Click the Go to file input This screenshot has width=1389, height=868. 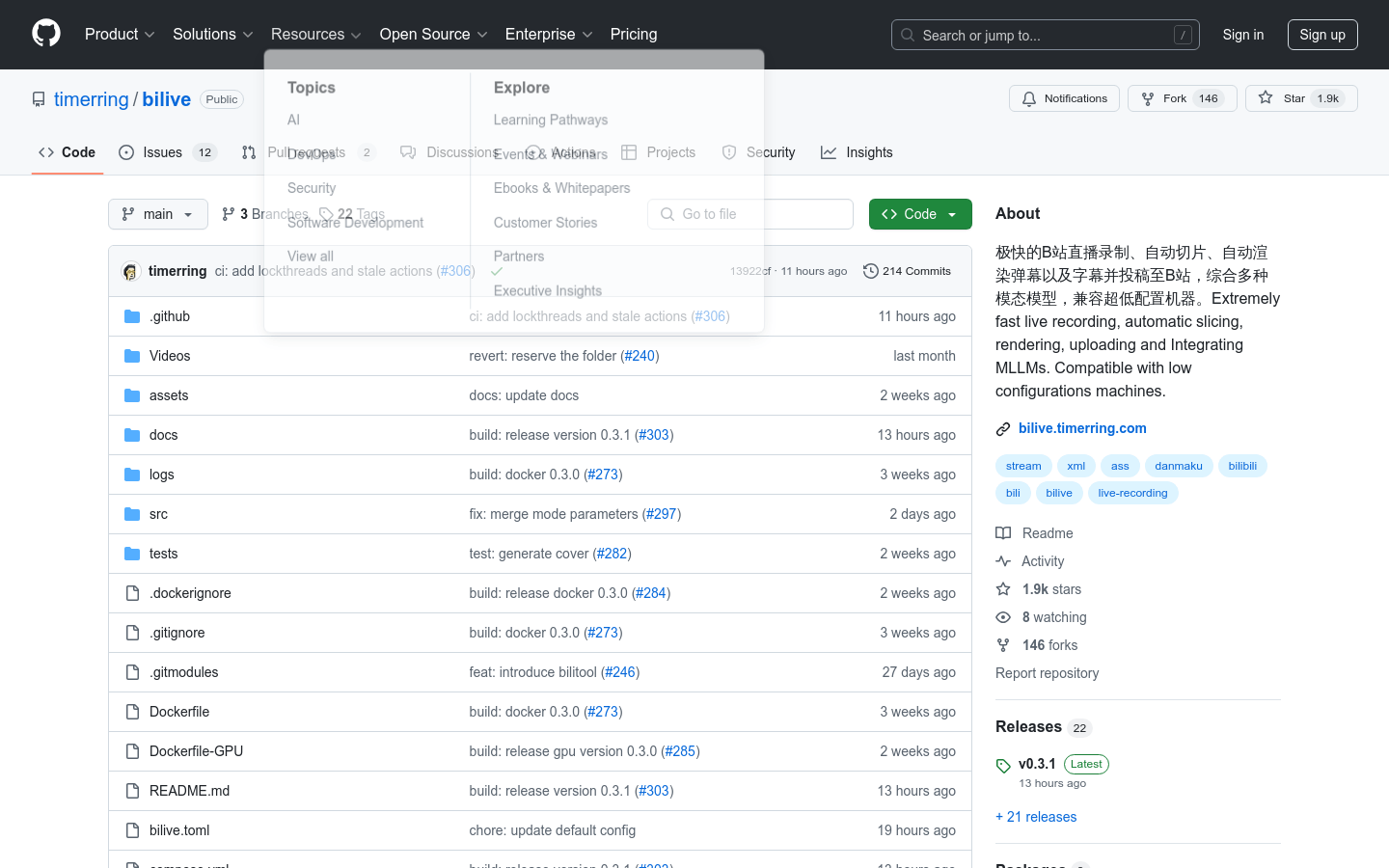750,214
